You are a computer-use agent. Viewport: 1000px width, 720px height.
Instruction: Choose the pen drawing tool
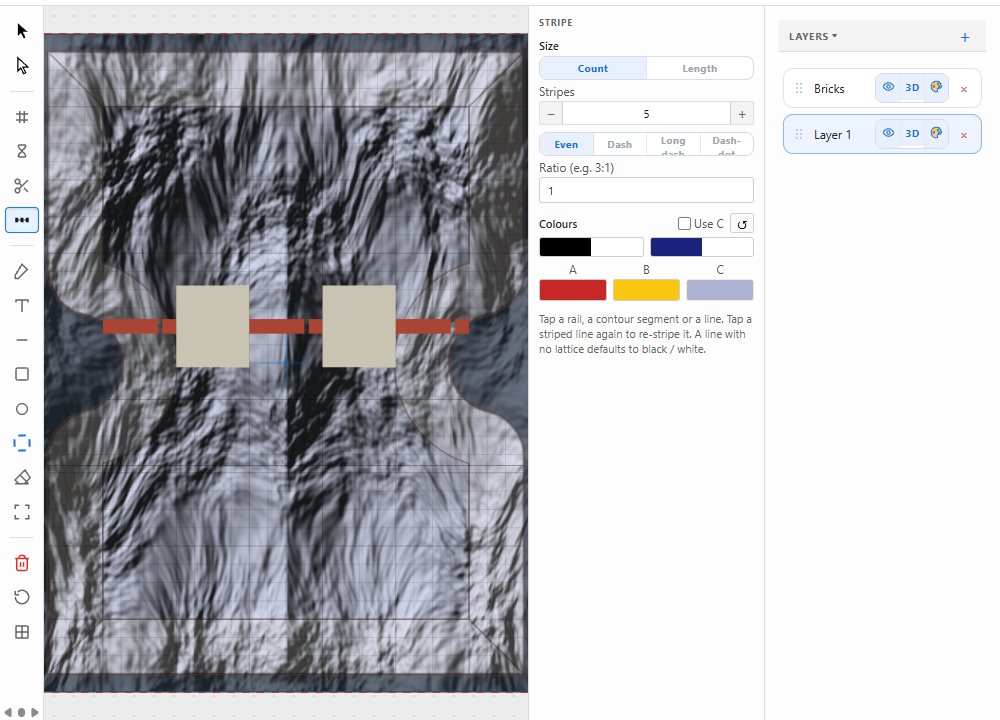[22, 272]
